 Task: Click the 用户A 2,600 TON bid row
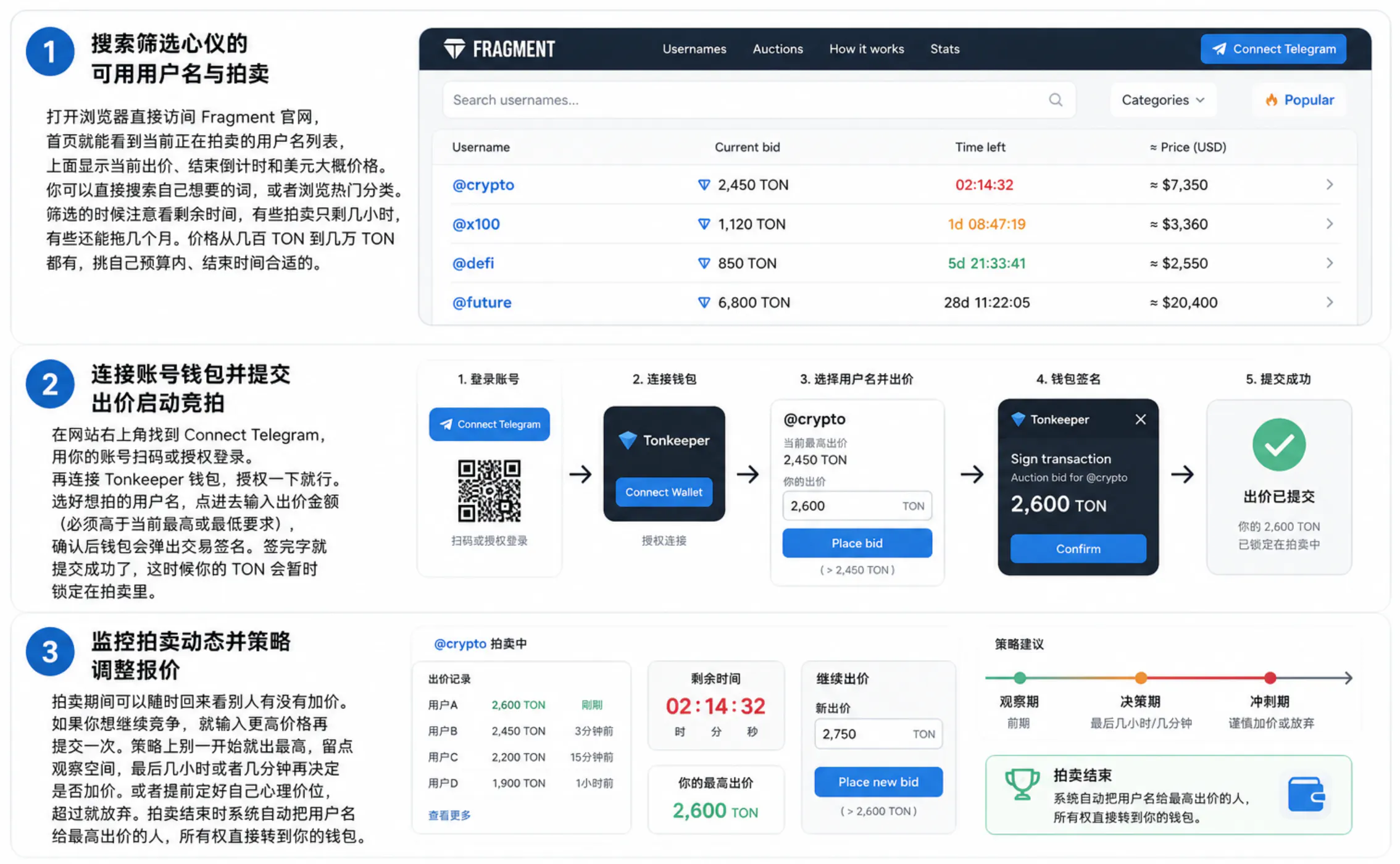pos(520,705)
